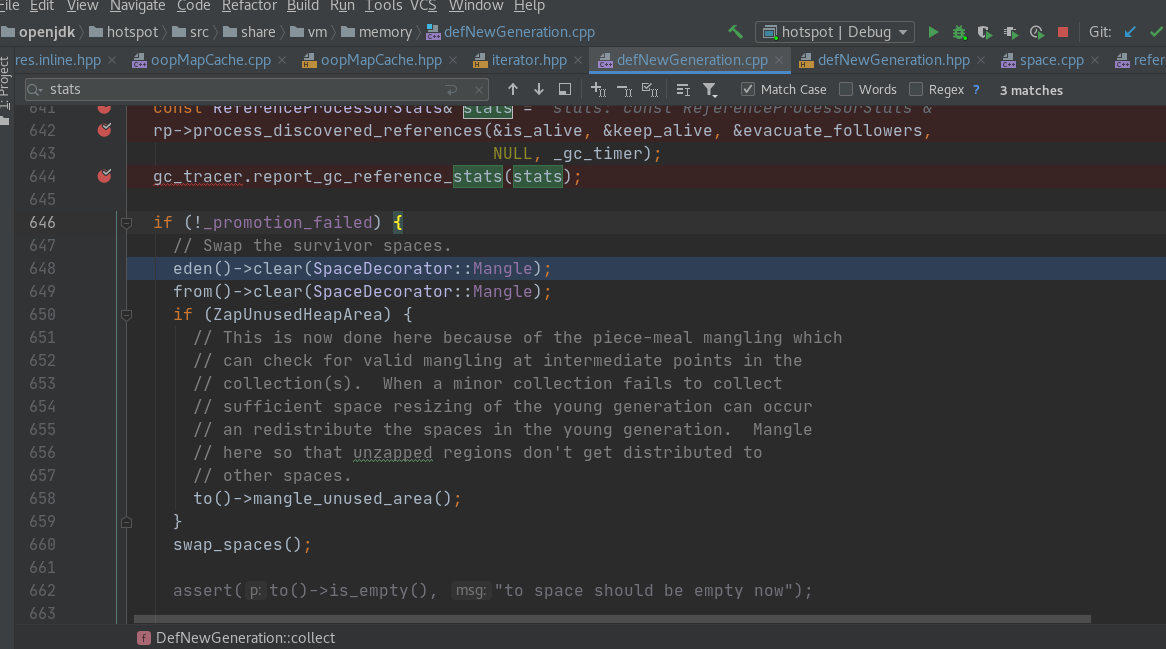Click DefNewGeneration::collect function breadcrumb

(x=236, y=638)
